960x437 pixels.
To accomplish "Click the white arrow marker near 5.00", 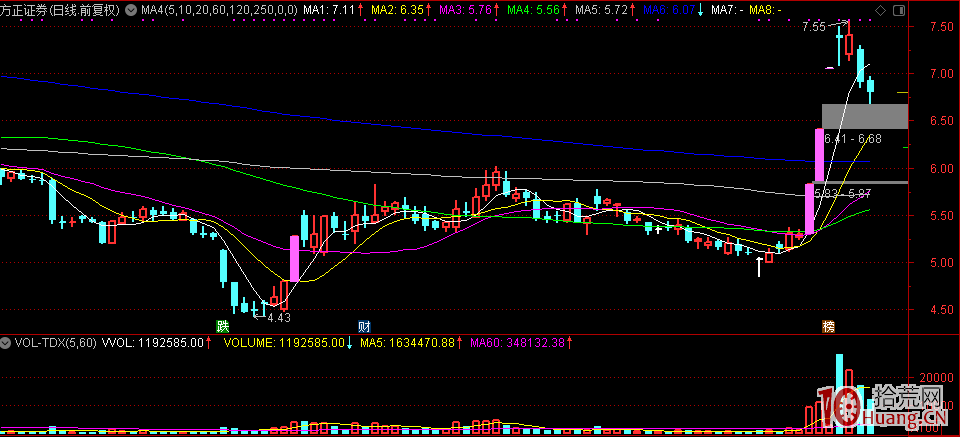I will tap(760, 267).
